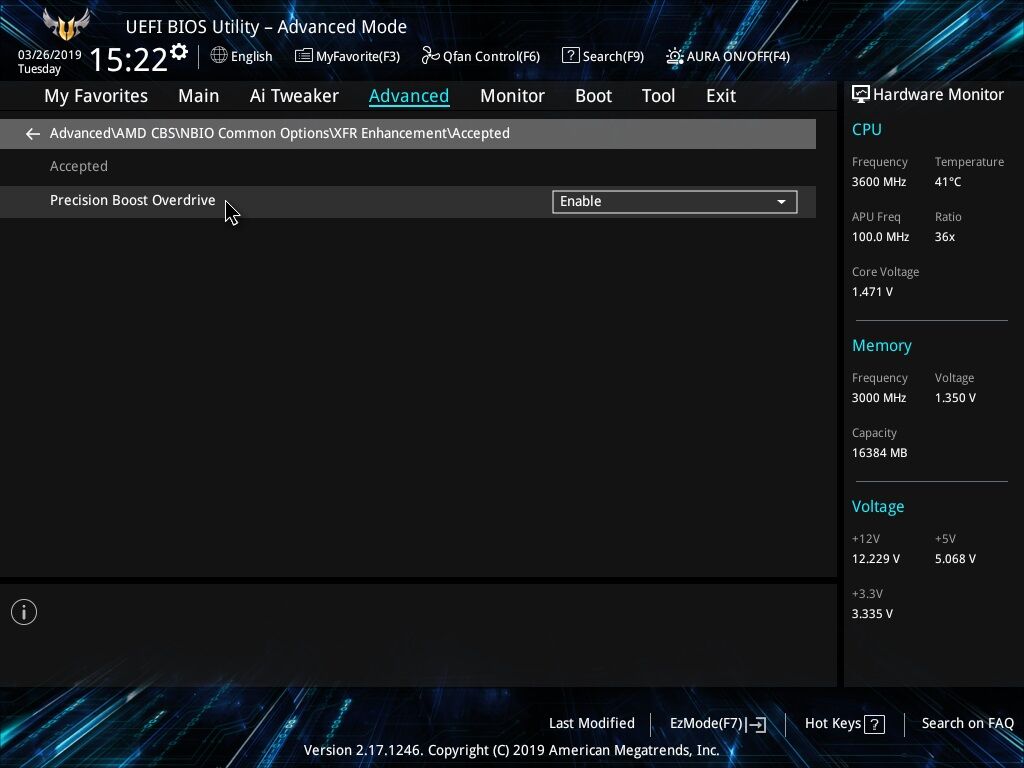Click the APU Freq value 100.0 MHz

coord(880,237)
